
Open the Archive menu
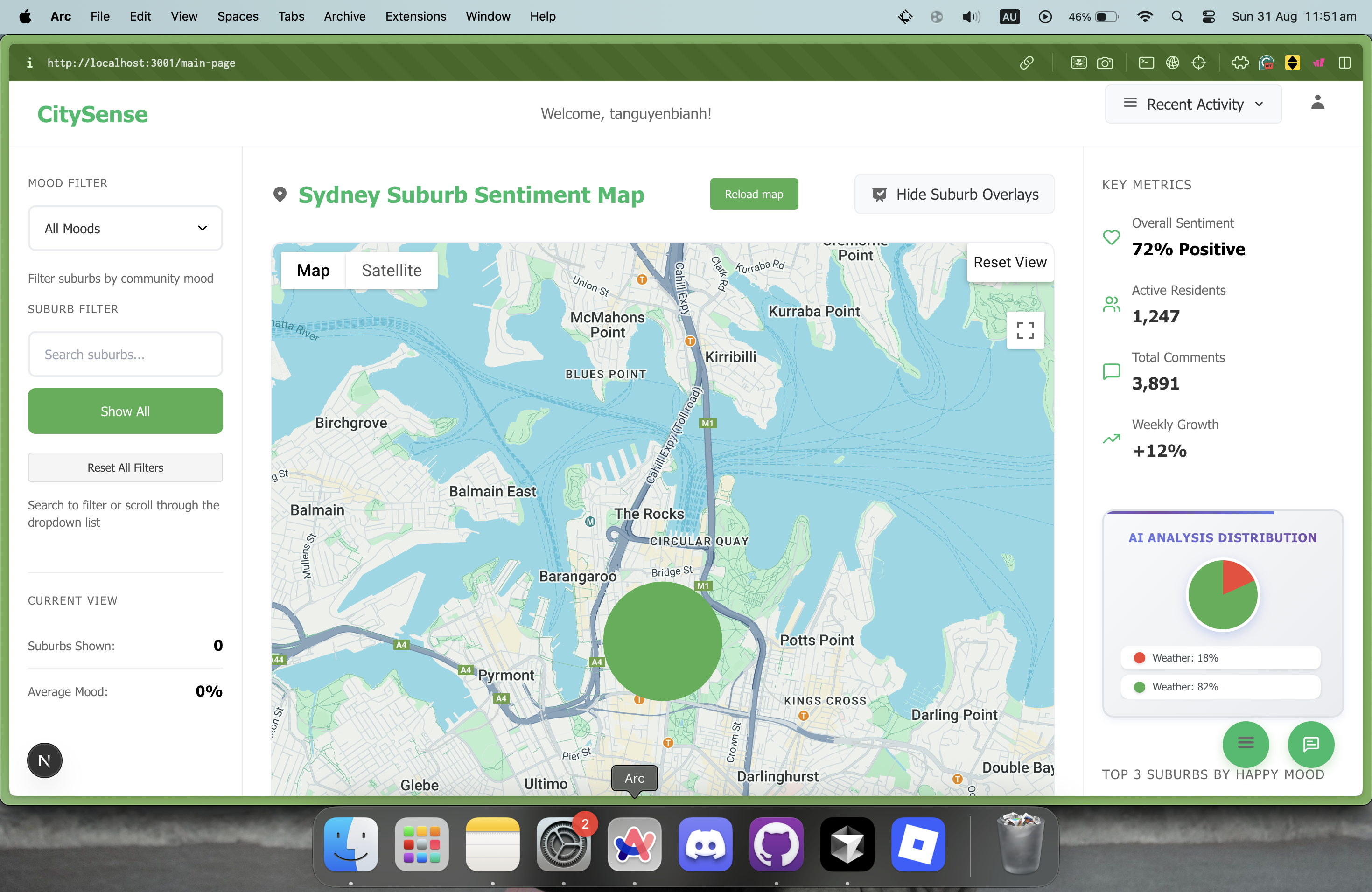344,17
